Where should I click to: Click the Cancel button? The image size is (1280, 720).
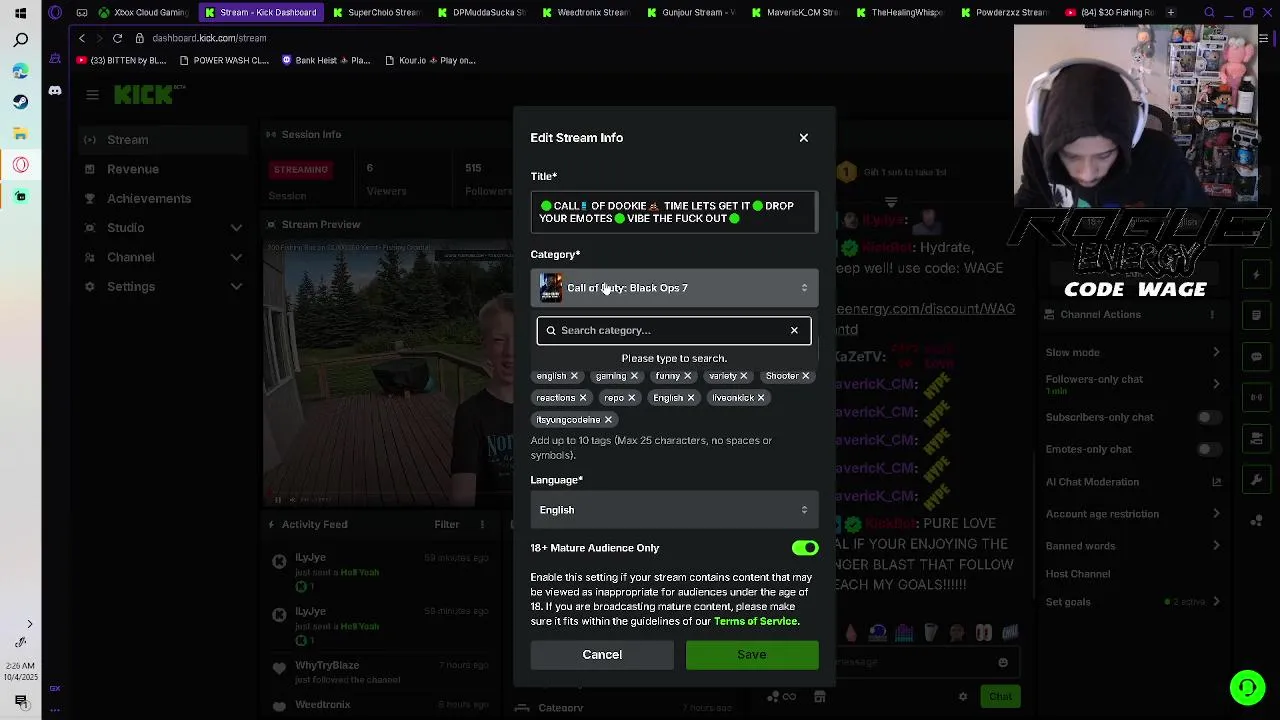point(602,655)
